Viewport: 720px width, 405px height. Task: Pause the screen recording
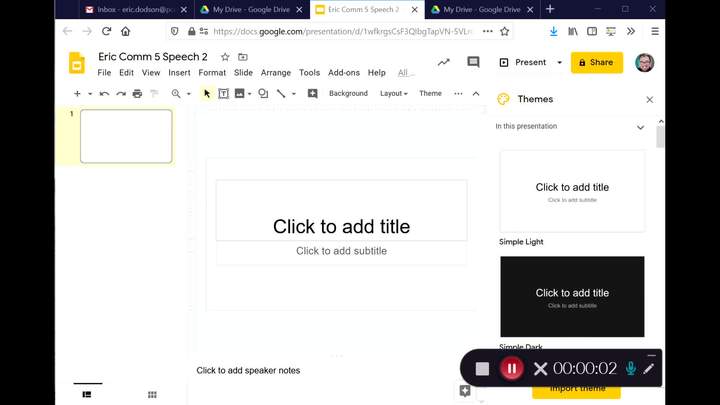pos(511,368)
